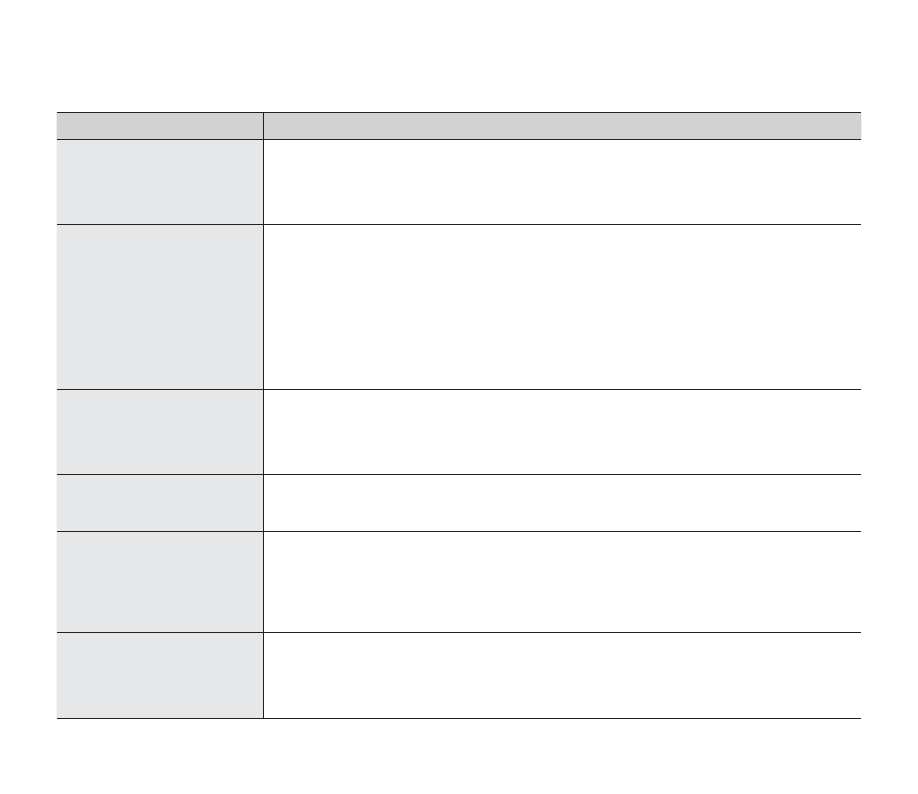918x794 pixels.
Task: Click the gray left cell of the tallest row
Action: pyautogui.click(x=160, y=307)
